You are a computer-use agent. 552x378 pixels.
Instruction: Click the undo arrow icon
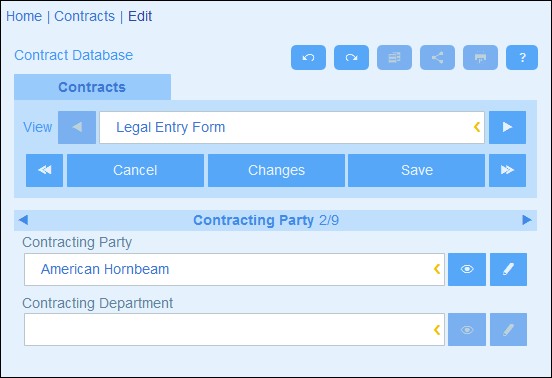point(308,57)
